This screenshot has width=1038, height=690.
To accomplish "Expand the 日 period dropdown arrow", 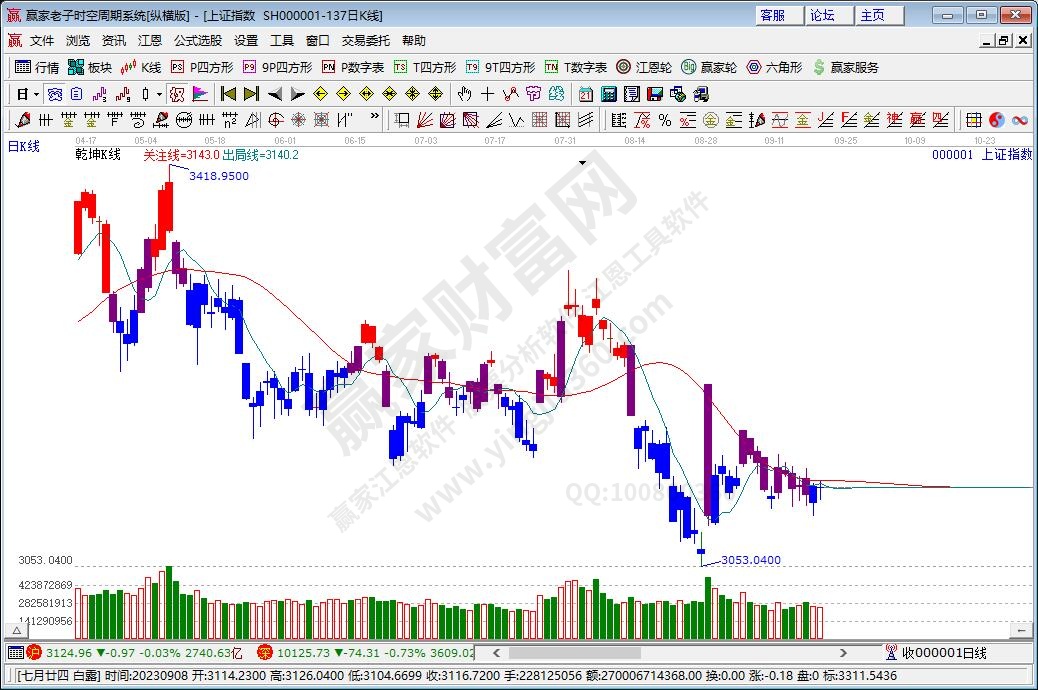I will pos(36,94).
